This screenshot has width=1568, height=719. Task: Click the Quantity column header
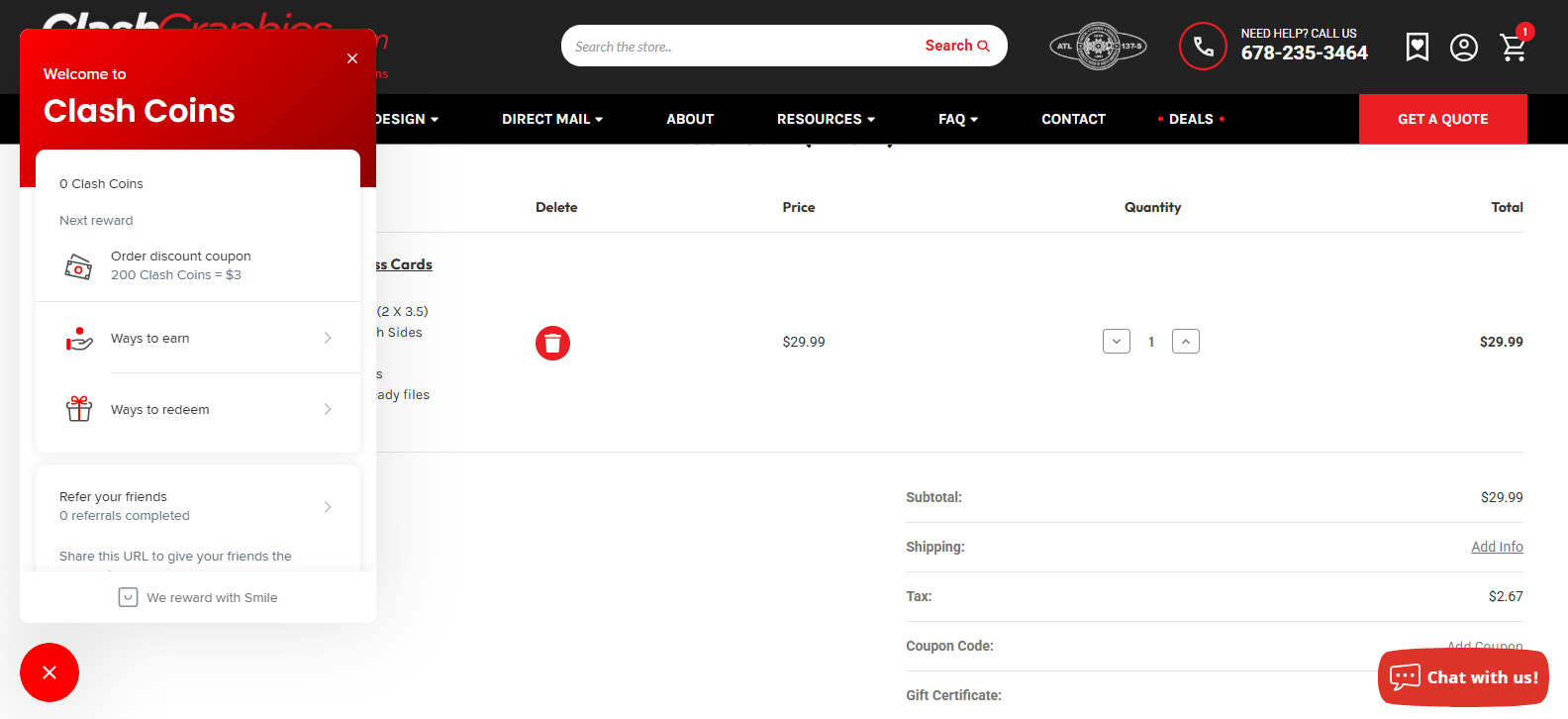point(1152,207)
